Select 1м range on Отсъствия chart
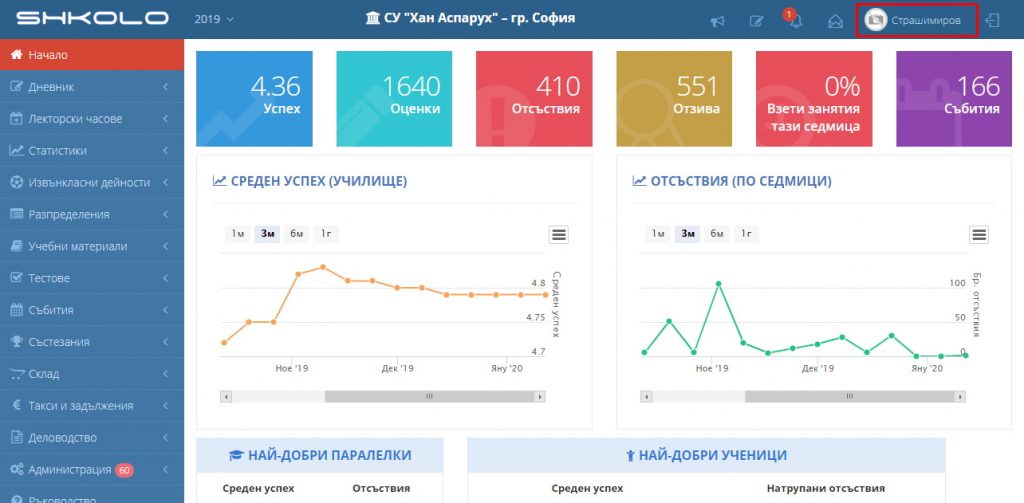Viewport: 1024px width, 503px height. coord(658,234)
